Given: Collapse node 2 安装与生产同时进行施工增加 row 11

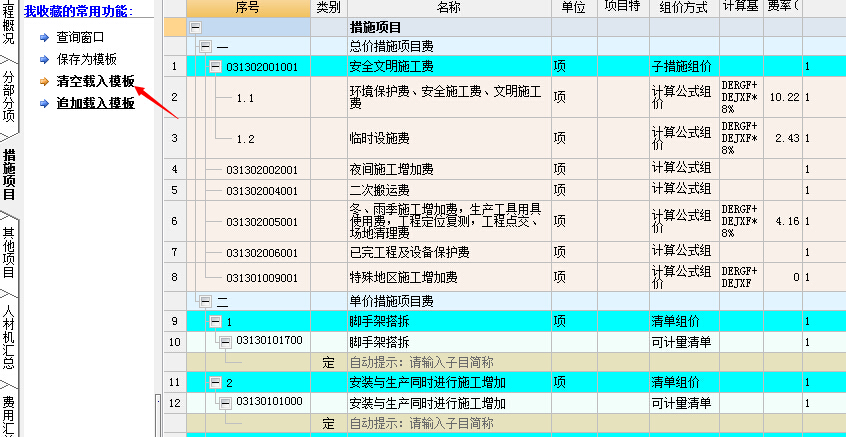Looking at the screenshot, I should [216, 383].
